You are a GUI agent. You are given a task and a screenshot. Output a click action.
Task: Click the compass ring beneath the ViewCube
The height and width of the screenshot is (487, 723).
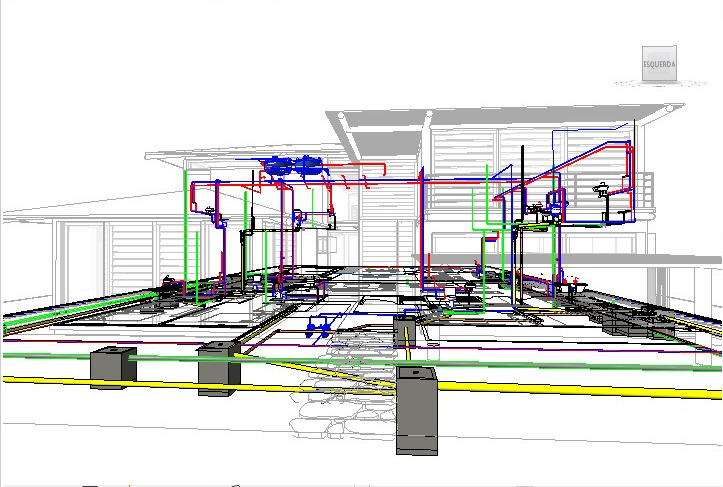(659, 84)
